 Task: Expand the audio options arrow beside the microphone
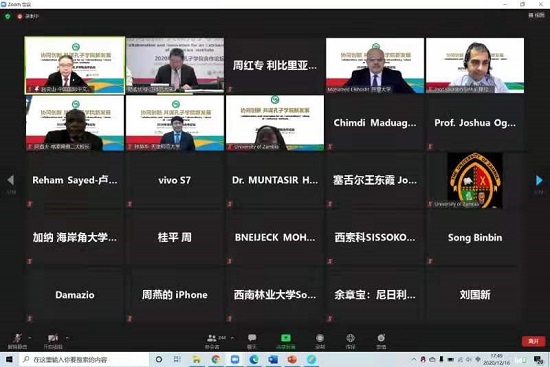30,338
